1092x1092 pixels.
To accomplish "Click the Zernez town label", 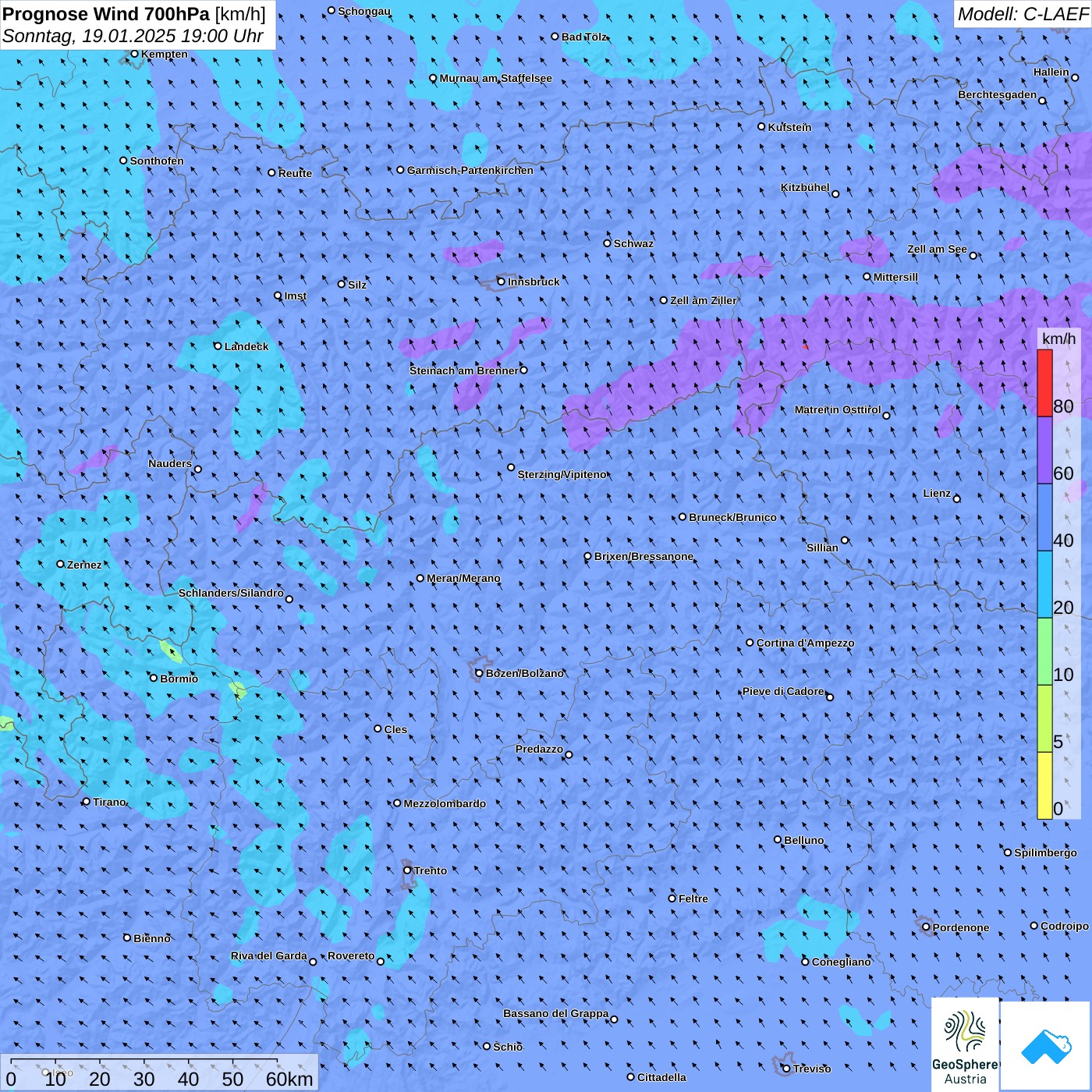I will coord(84,565).
